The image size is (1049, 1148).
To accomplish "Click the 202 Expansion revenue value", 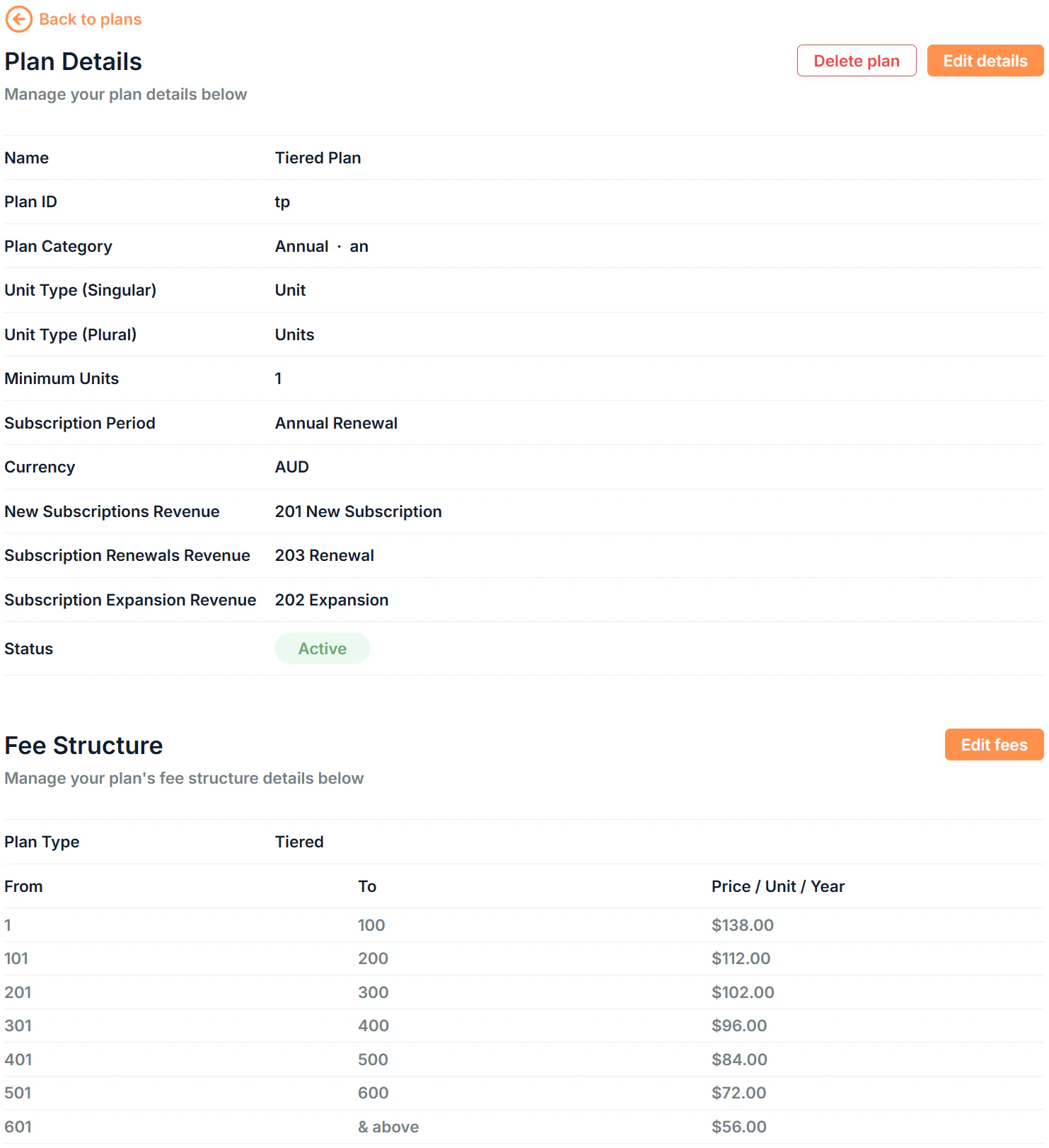I will [x=332, y=600].
